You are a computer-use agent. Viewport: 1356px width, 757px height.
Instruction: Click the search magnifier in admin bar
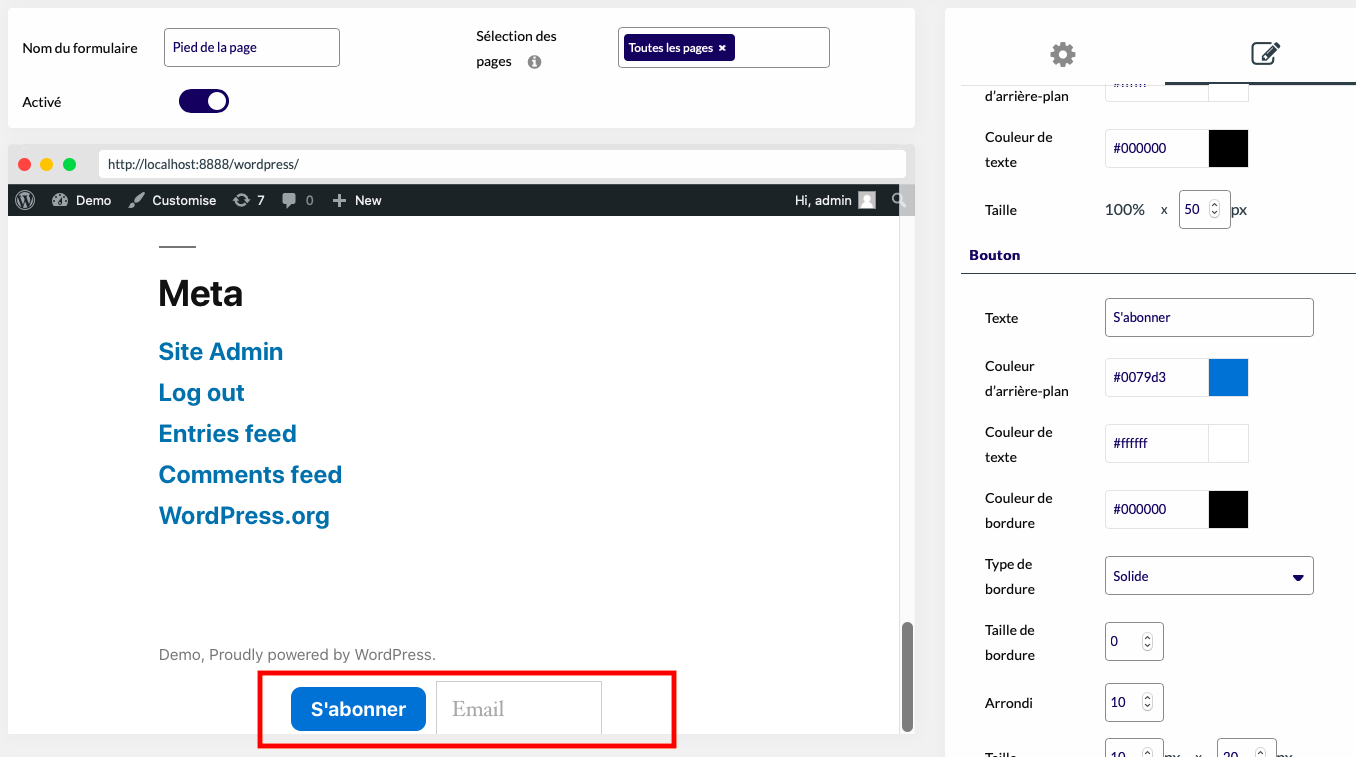(x=898, y=200)
